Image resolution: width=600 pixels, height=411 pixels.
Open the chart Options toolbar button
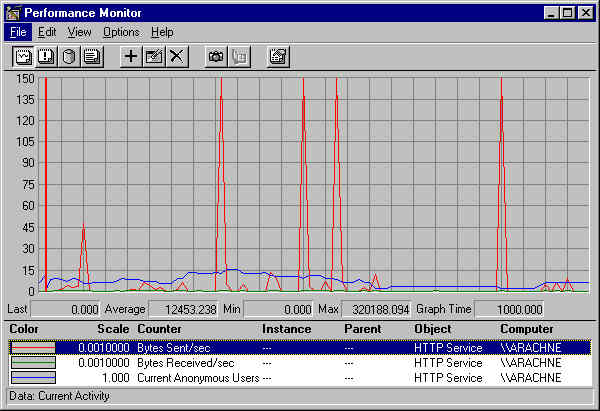(x=277, y=56)
